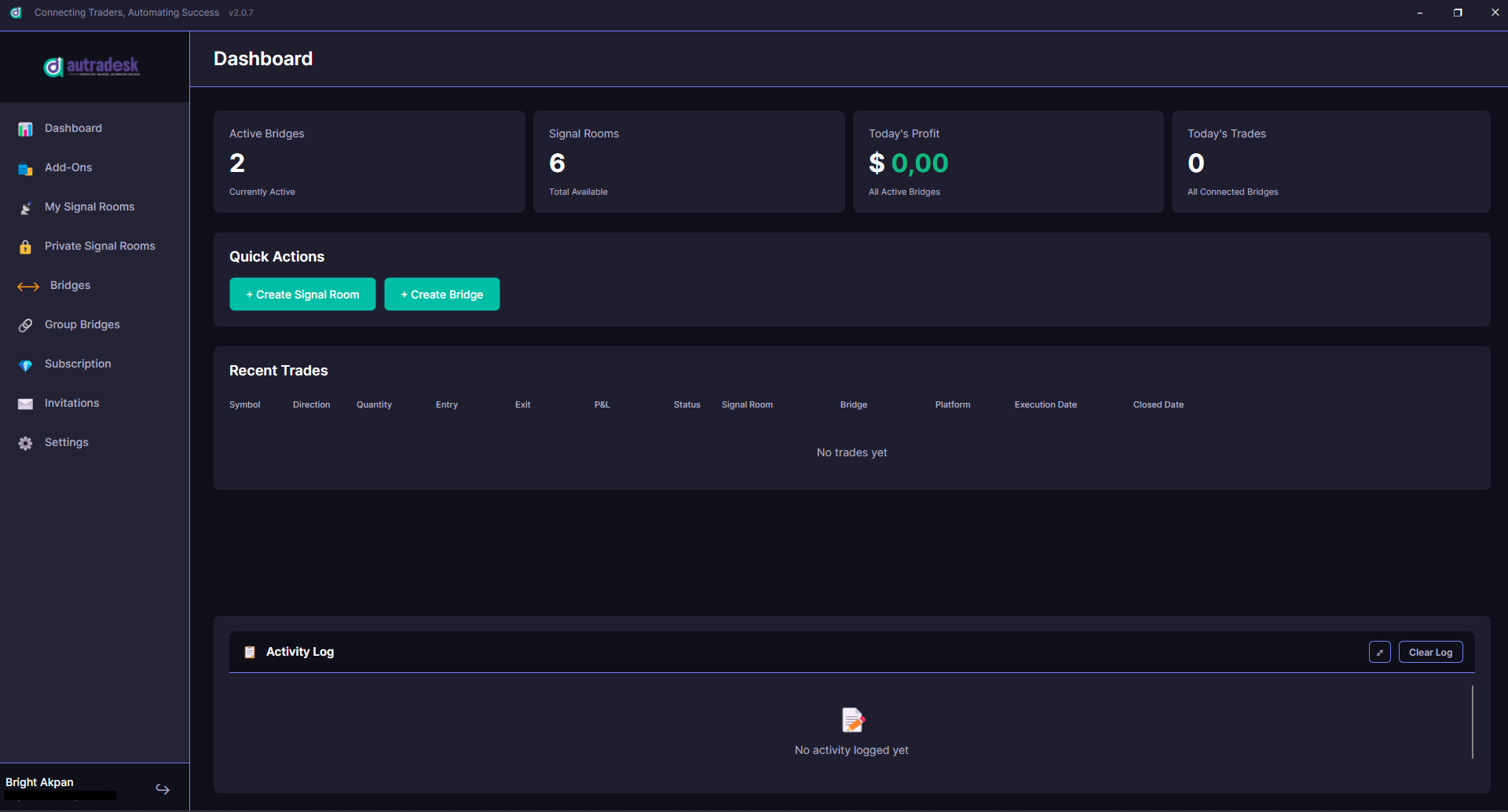Click the Active Bridges summary card

369,162
